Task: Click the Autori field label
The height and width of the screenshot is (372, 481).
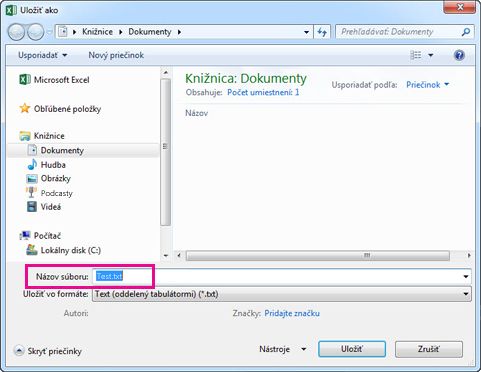Action: (76, 313)
